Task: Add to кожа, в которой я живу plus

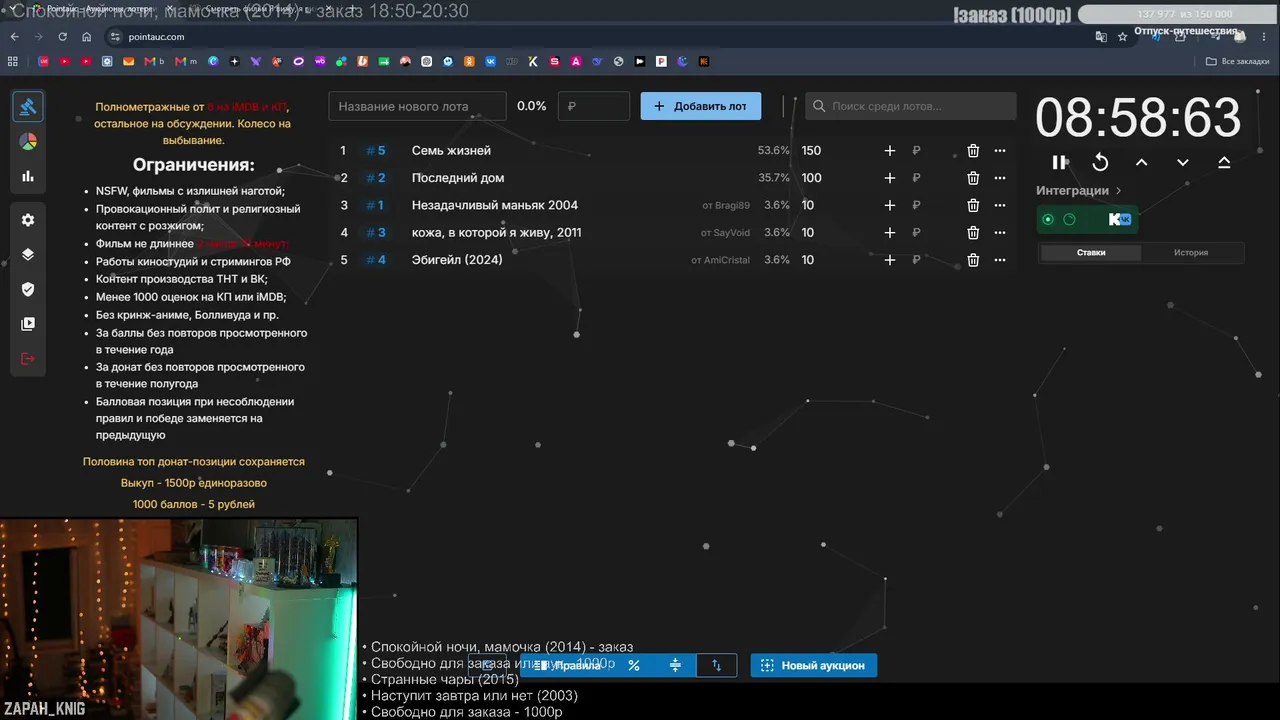Action: [x=890, y=233]
